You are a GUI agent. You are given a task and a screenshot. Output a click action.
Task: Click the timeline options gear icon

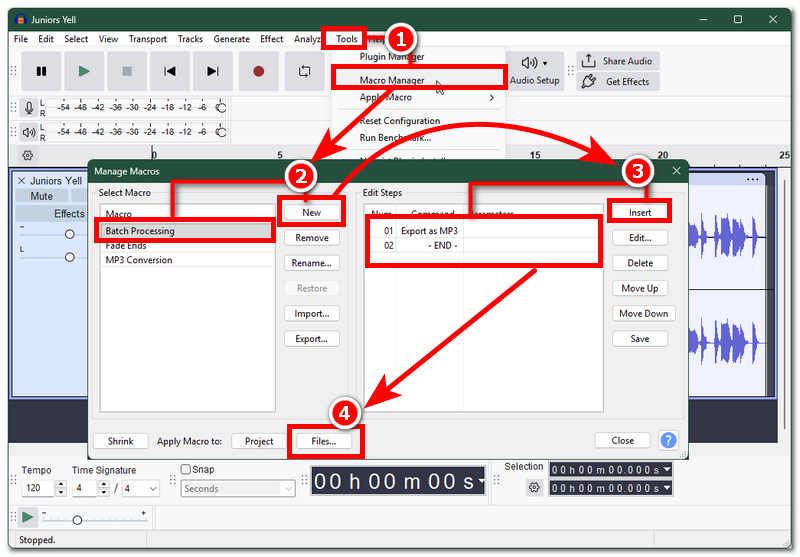click(28, 156)
